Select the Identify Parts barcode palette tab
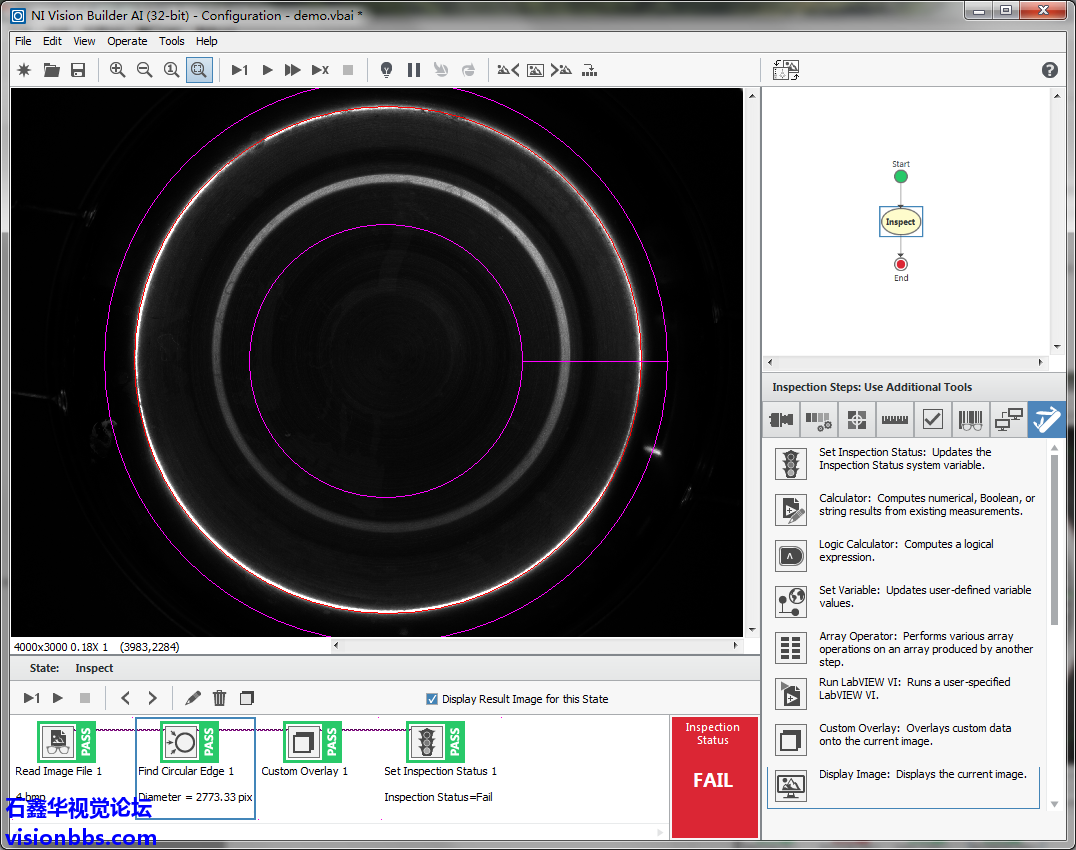The image size is (1076, 850). click(970, 420)
